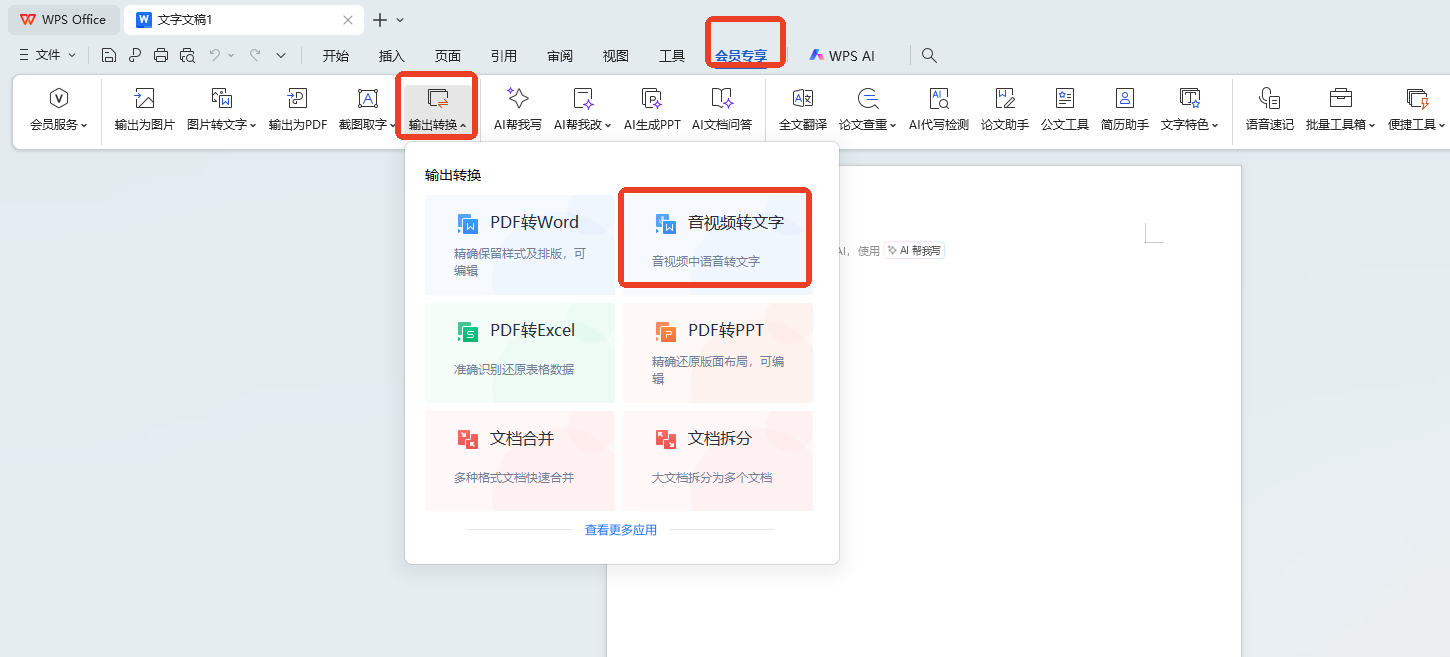This screenshot has width=1450, height=657.
Task: Choose 文档拆分 option
Action: (x=718, y=461)
